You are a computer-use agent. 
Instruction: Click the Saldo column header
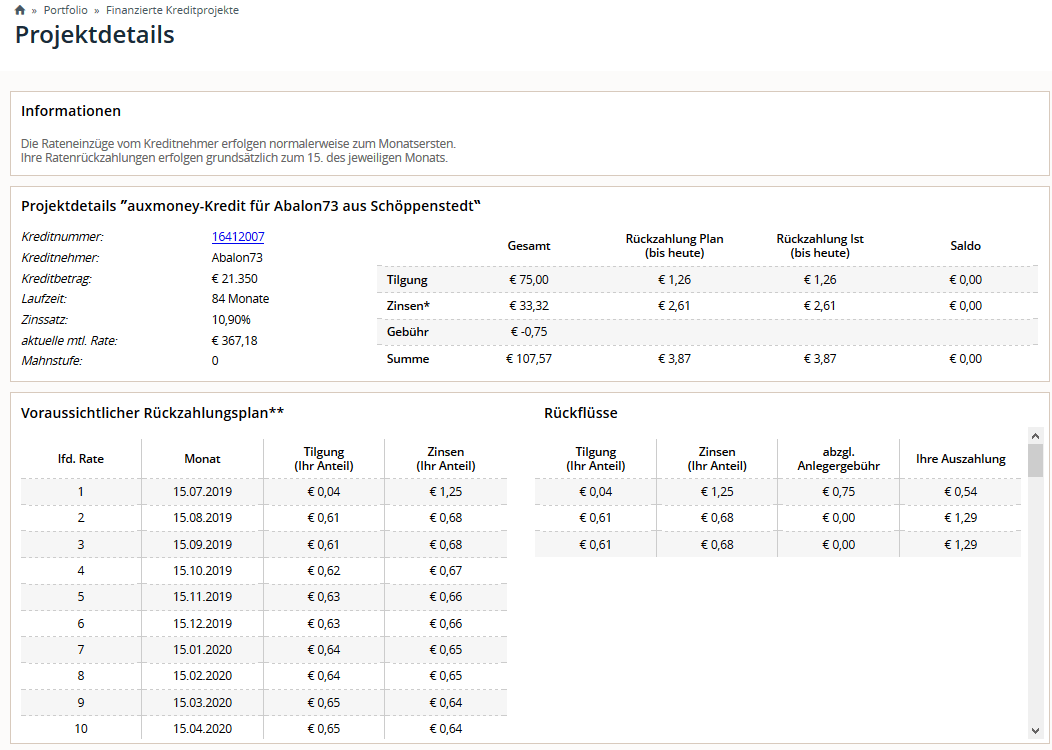pyautogui.click(x=965, y=246)
